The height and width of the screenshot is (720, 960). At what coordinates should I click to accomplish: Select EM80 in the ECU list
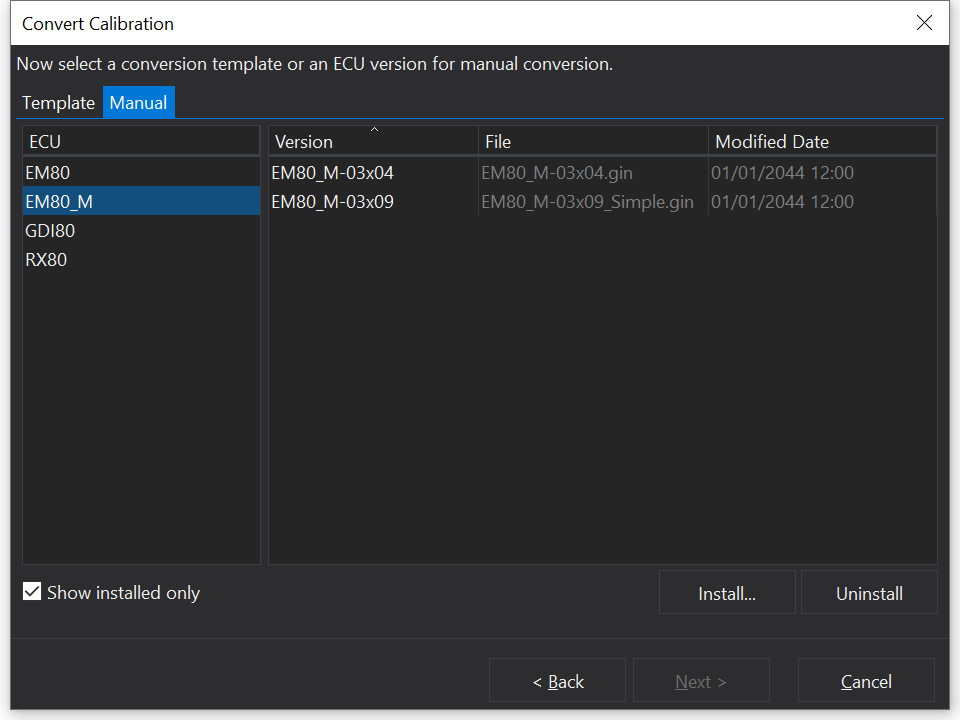point(48,173)
